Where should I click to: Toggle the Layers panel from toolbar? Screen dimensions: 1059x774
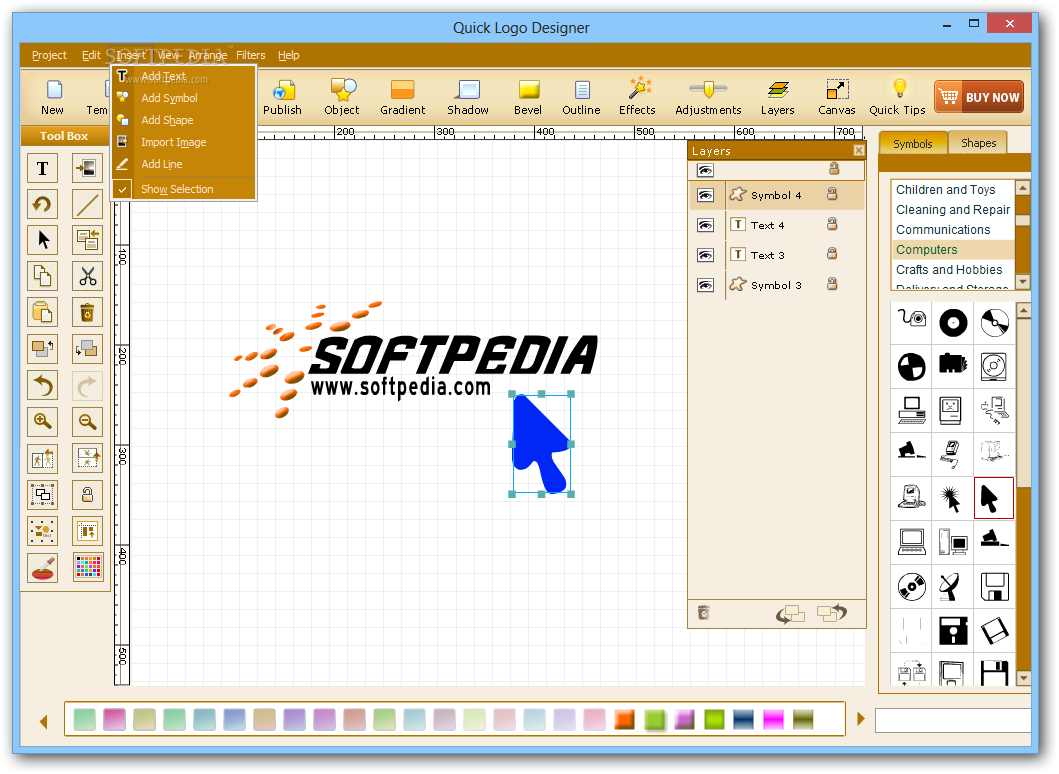778,98
